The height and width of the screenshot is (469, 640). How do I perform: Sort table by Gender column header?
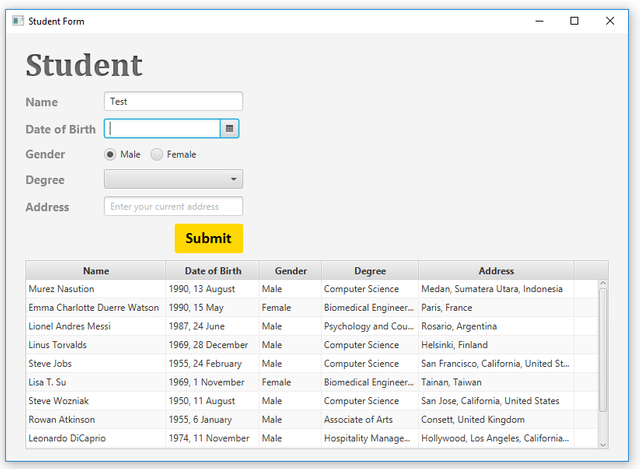pos(291,271)
